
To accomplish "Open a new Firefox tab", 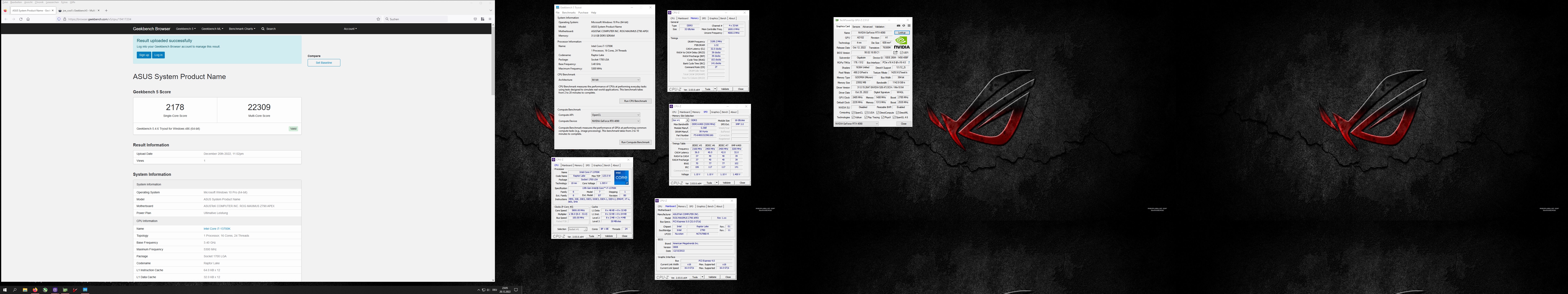I will tap(107, 10).
